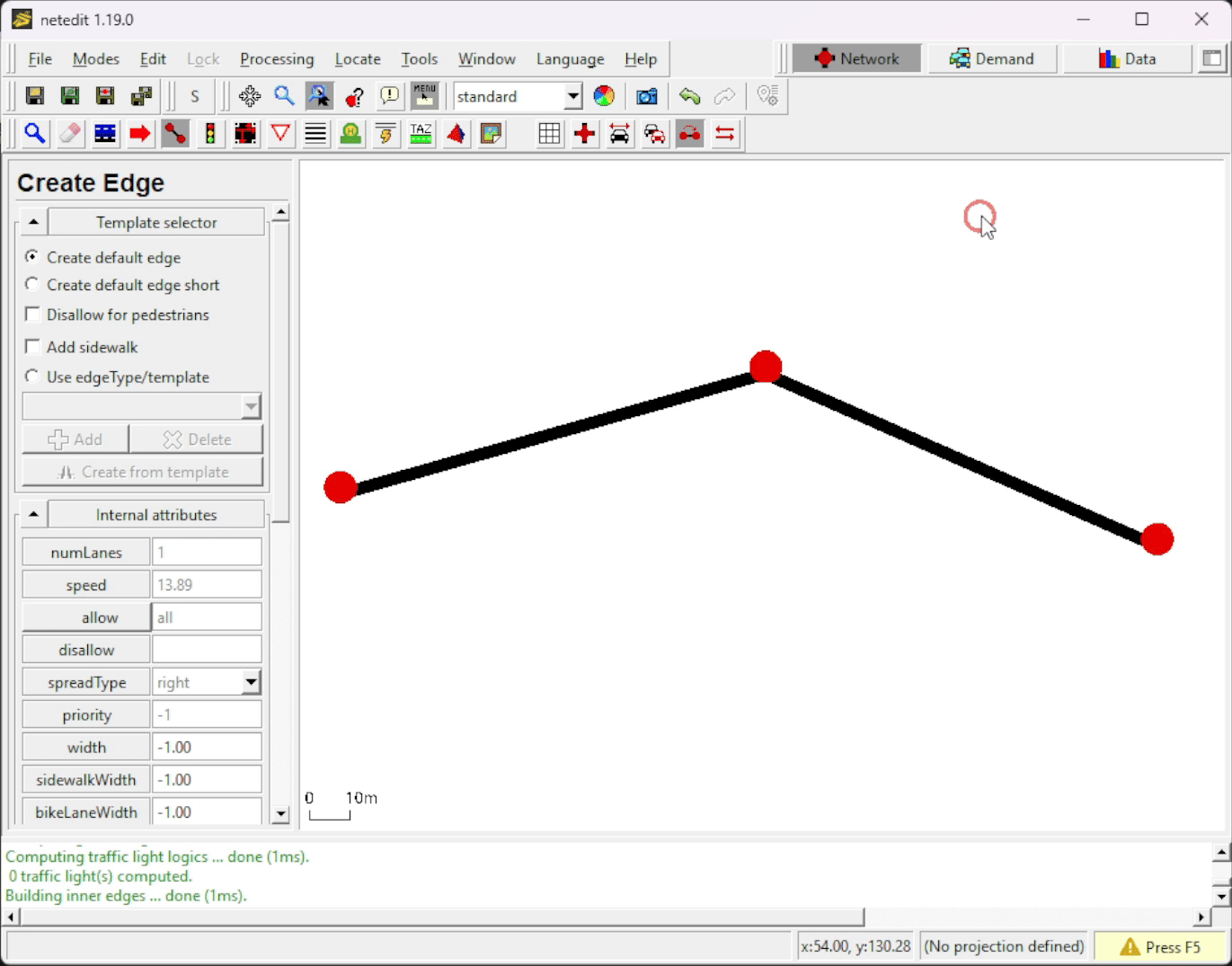
Task: Click the move mode red arrow icon
Action: pyautogui.click(x=140, y=134)
